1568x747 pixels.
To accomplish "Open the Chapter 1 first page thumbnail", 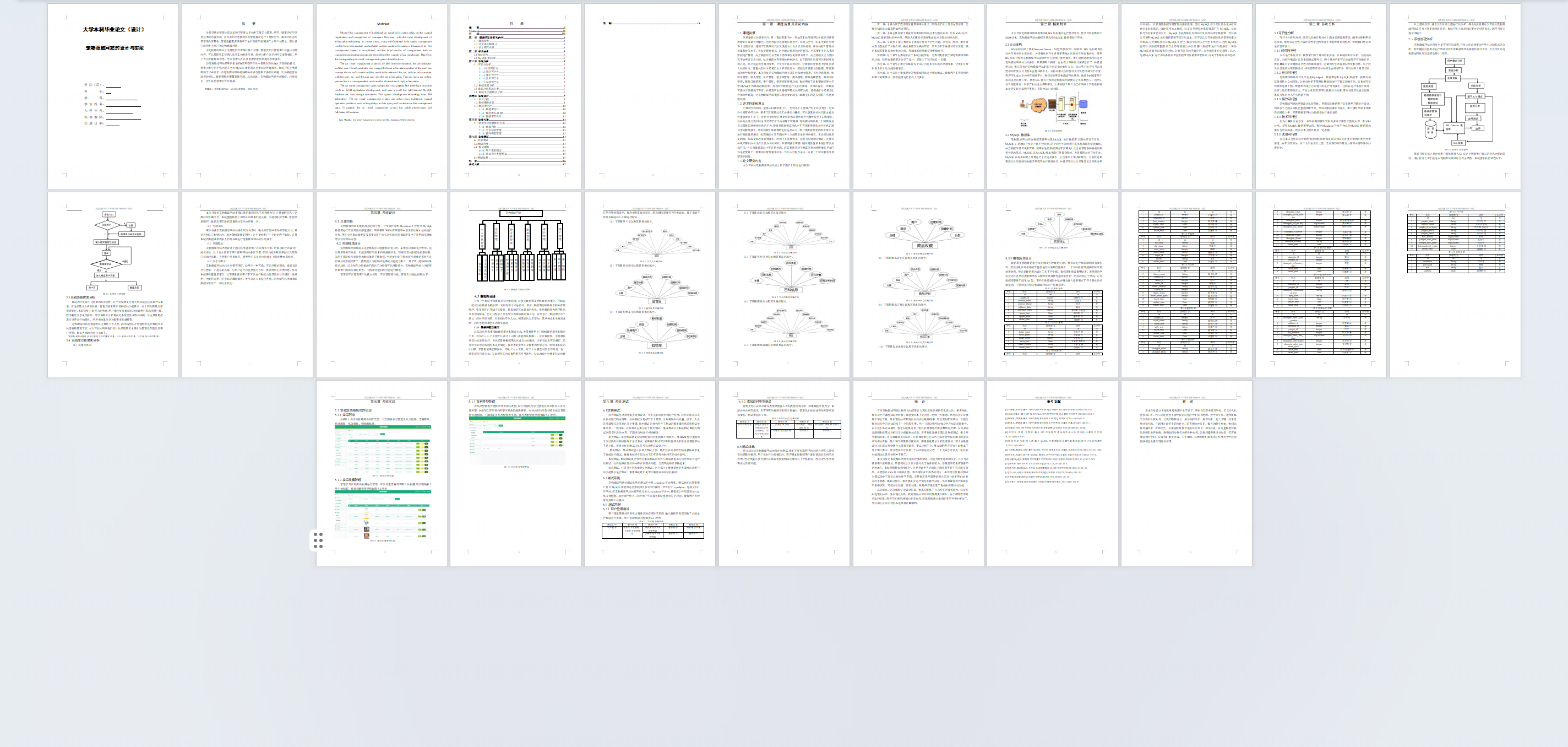I will point(784,96).
